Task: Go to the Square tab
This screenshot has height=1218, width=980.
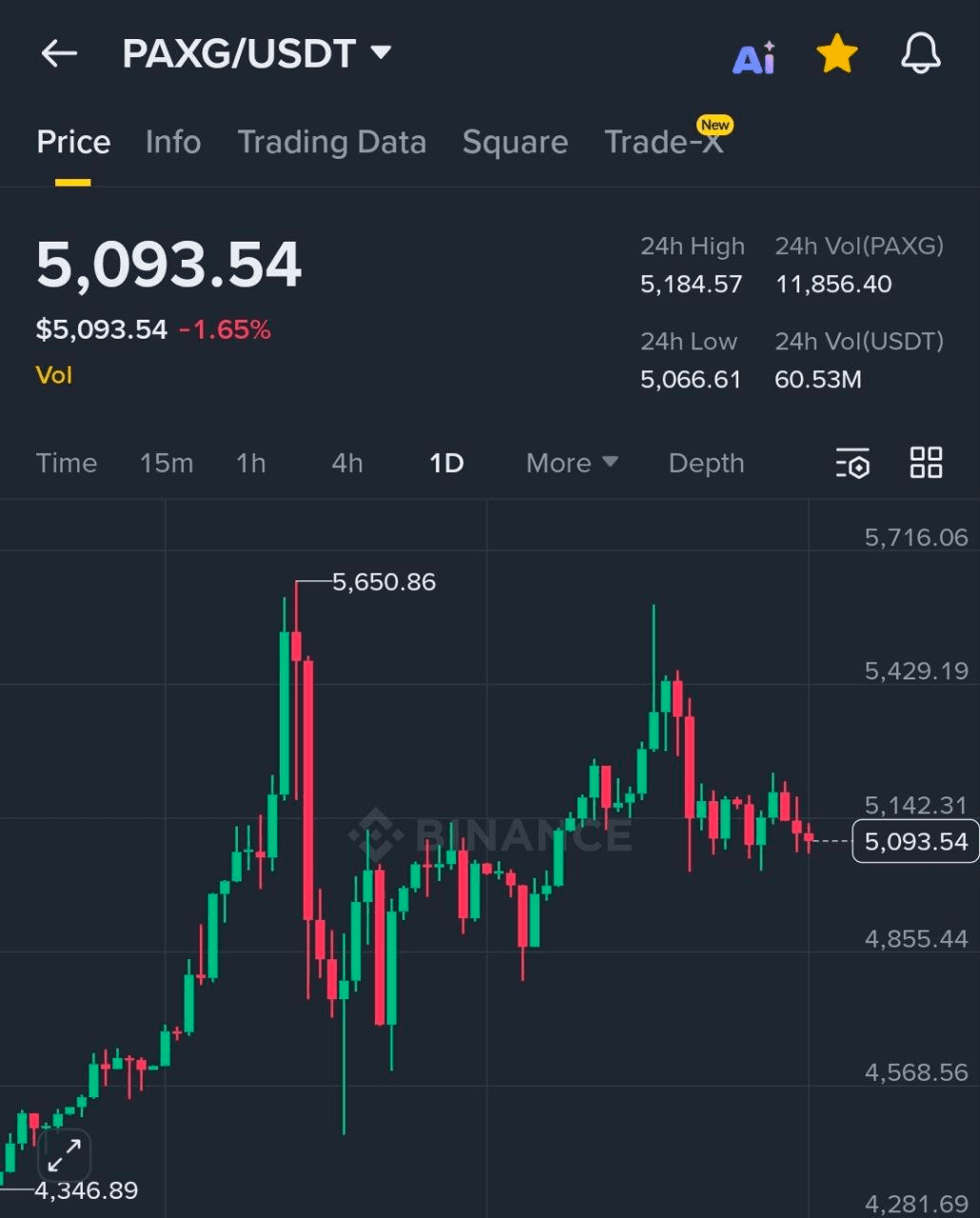Action: tap(515, 143)
